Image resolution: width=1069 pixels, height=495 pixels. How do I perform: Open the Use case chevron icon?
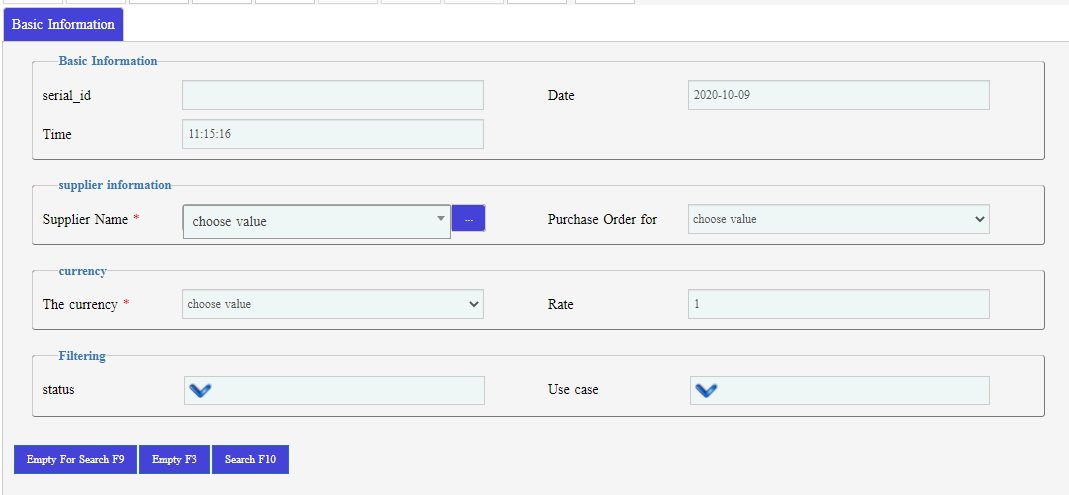pos(706,390)
